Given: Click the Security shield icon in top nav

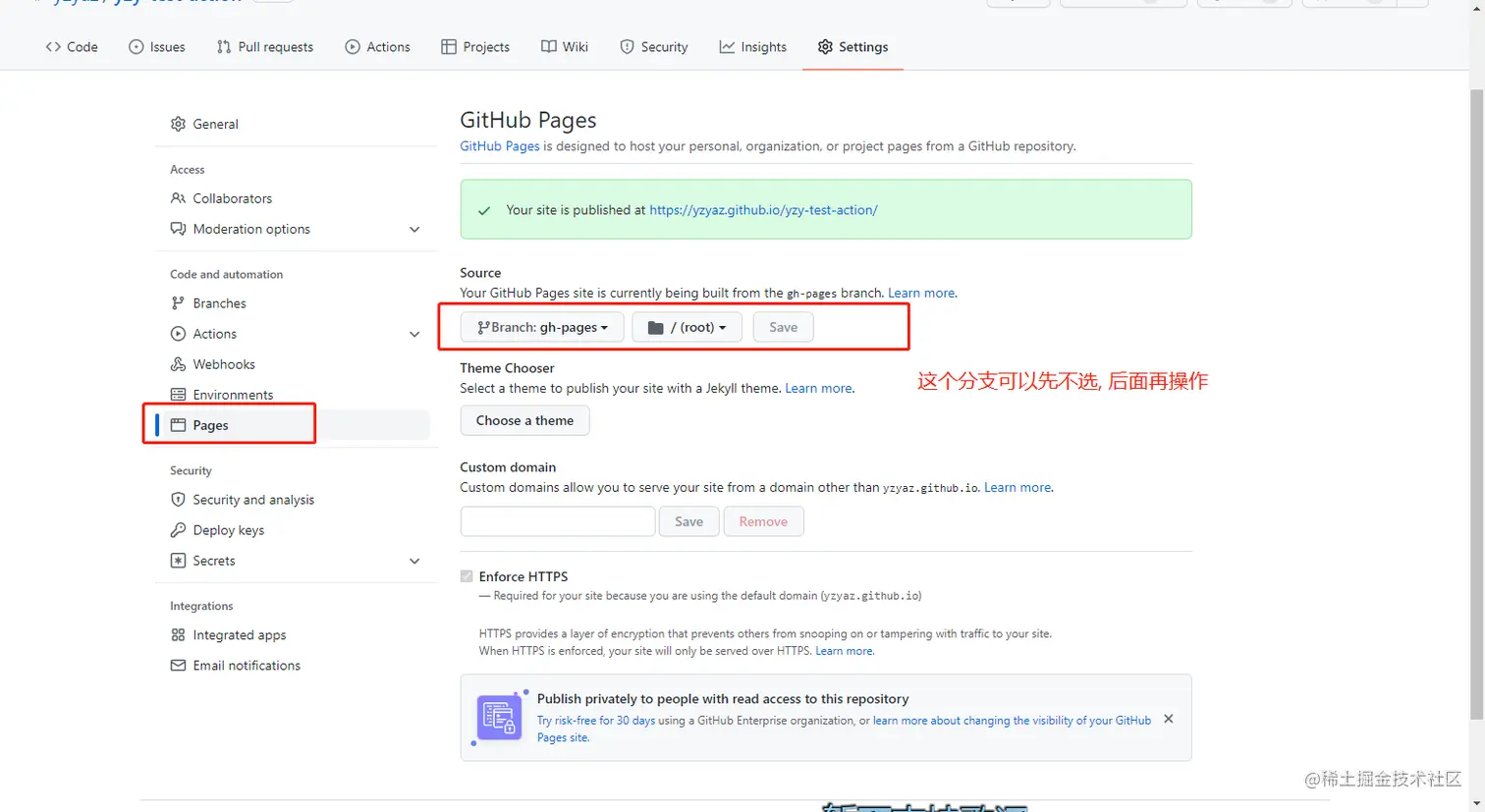Looking at the screenshot, I should [627, 47].
